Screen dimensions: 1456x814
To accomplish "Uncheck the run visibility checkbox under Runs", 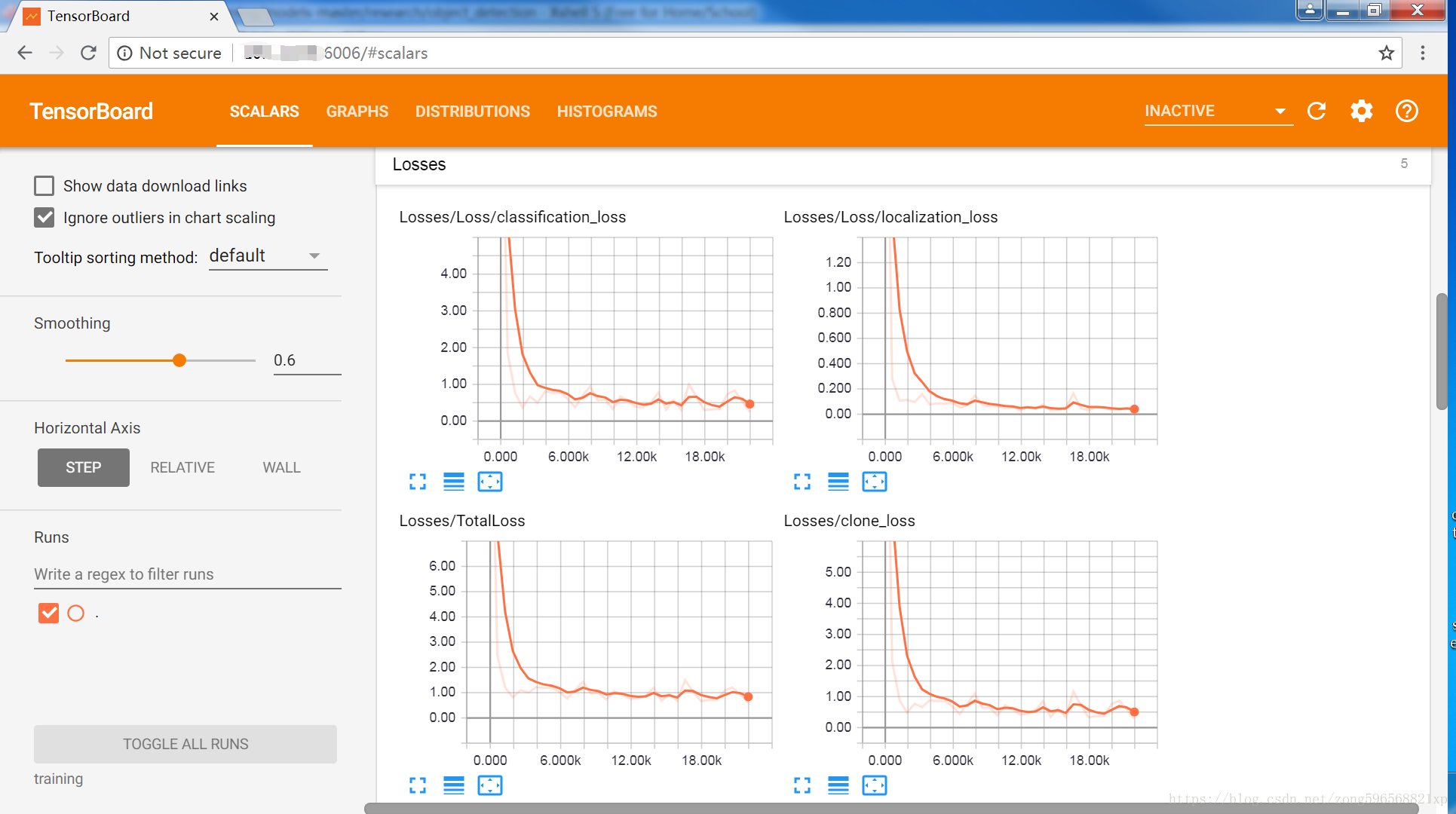I will (48, 613).
